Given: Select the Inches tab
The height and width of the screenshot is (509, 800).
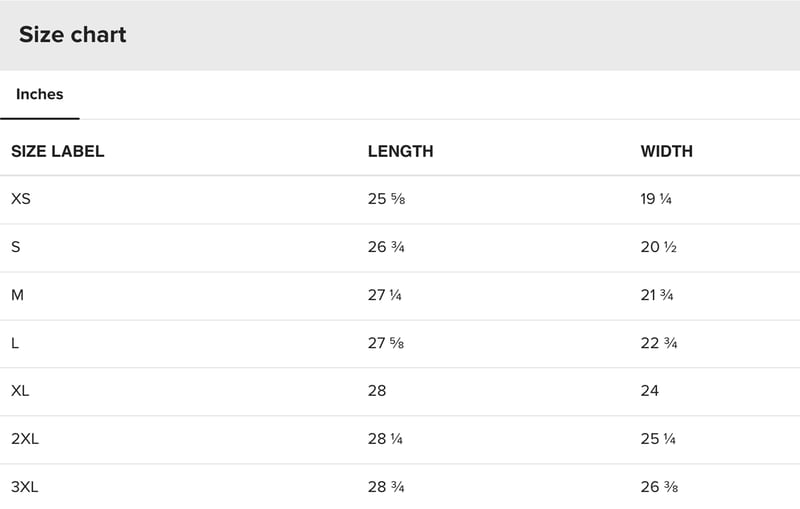Looking at the screenshot, I should 40,94.
